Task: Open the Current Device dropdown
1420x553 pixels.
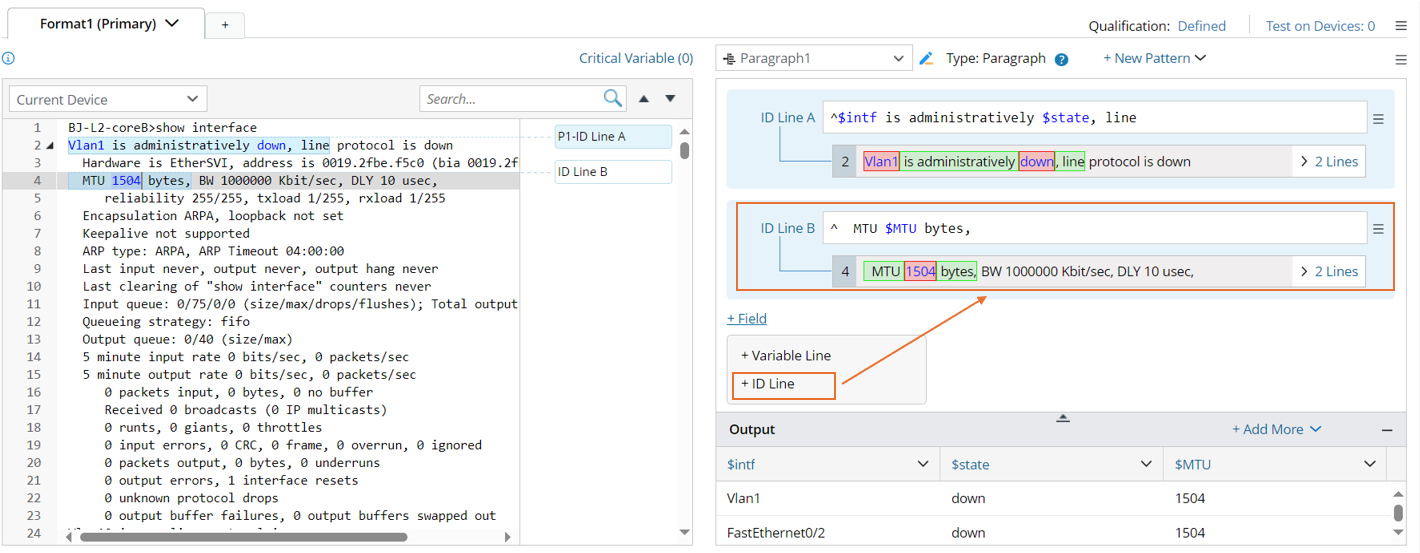Action: tap(108, 99)
